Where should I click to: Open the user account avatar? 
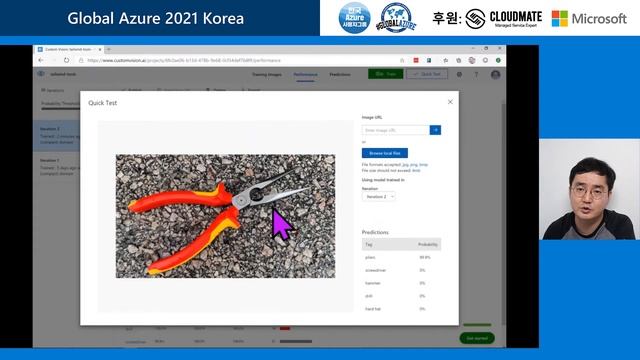pyautogui.click(x=495, y=74)
